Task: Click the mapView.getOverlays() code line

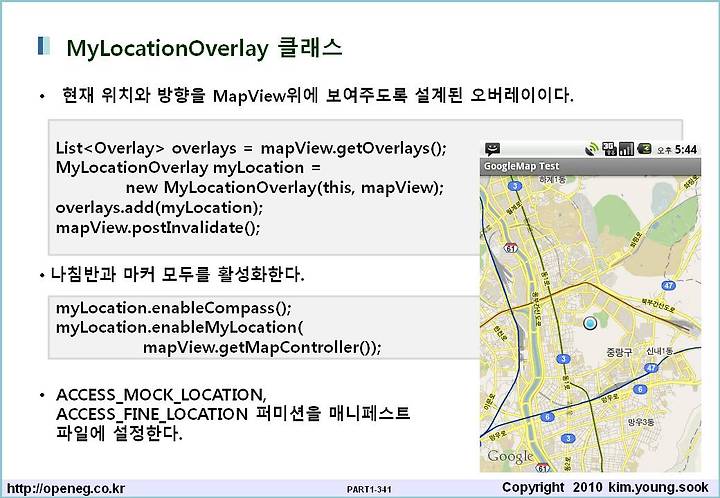Action: pyautogui.click(x=251, y=148)
